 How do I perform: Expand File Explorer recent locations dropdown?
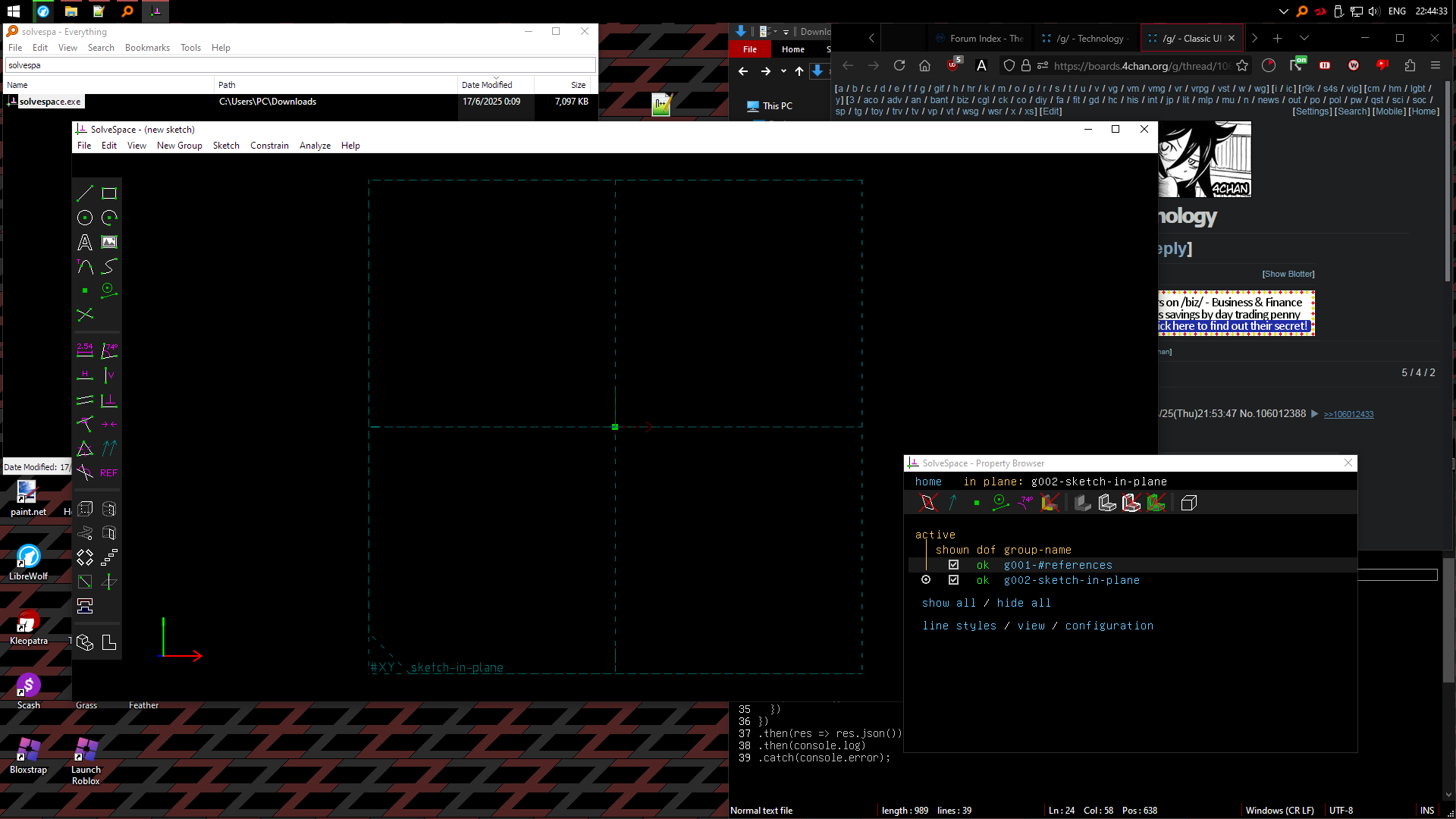coord(783,71)
